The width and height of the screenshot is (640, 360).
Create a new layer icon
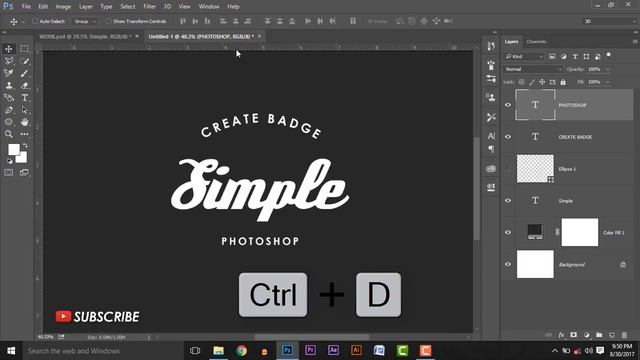pyautogui.click(x=611, y=335)
